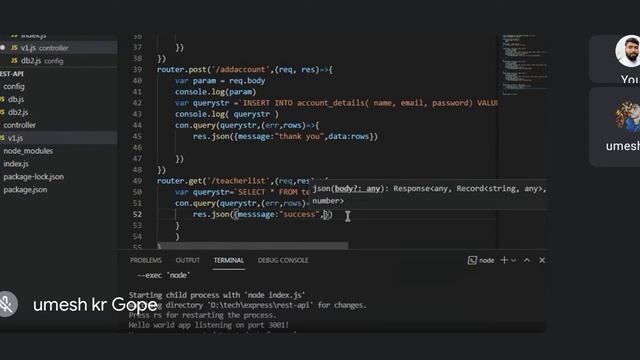The image size is (640, 360).
Task: Click the 'Starting child process' terminal line
Action: coord(217,295)
